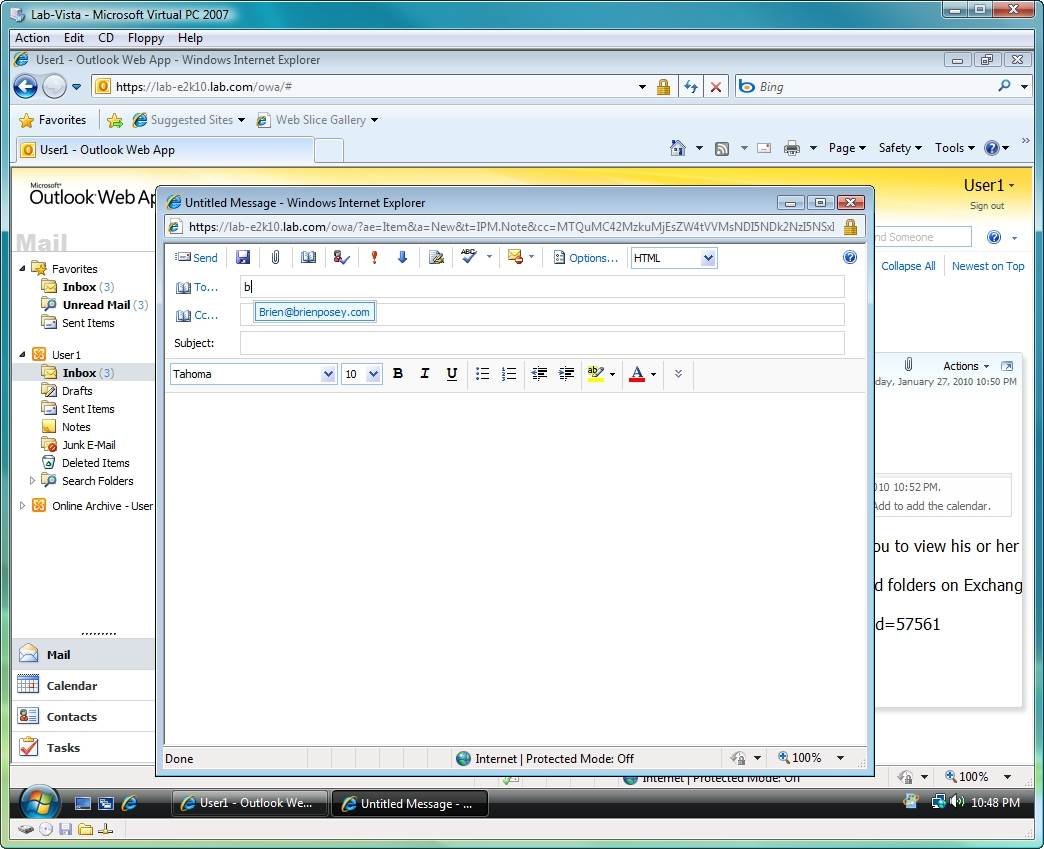Click the Attach File paperclip icon
1044x849 pixels.
point(275,258)
